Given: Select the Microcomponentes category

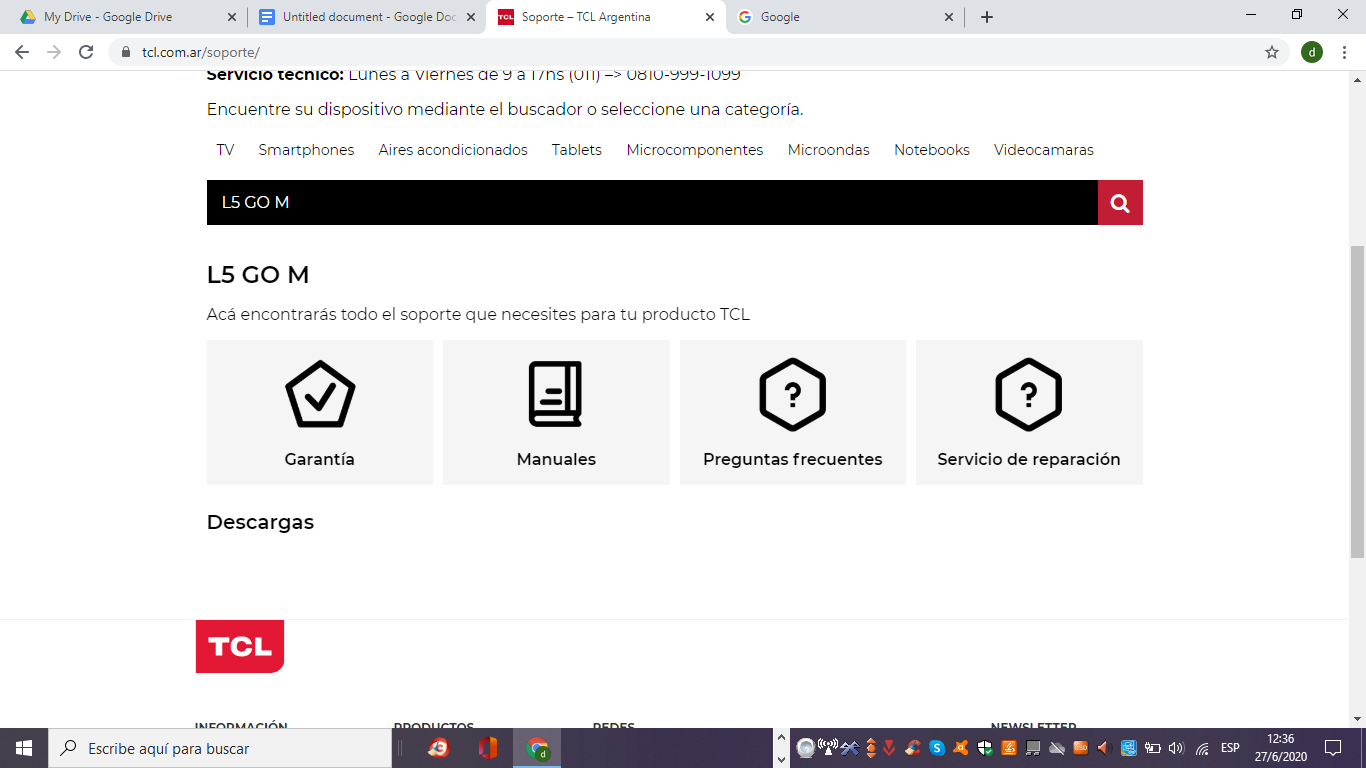Looking at the screenshot, I should point(695,150).
